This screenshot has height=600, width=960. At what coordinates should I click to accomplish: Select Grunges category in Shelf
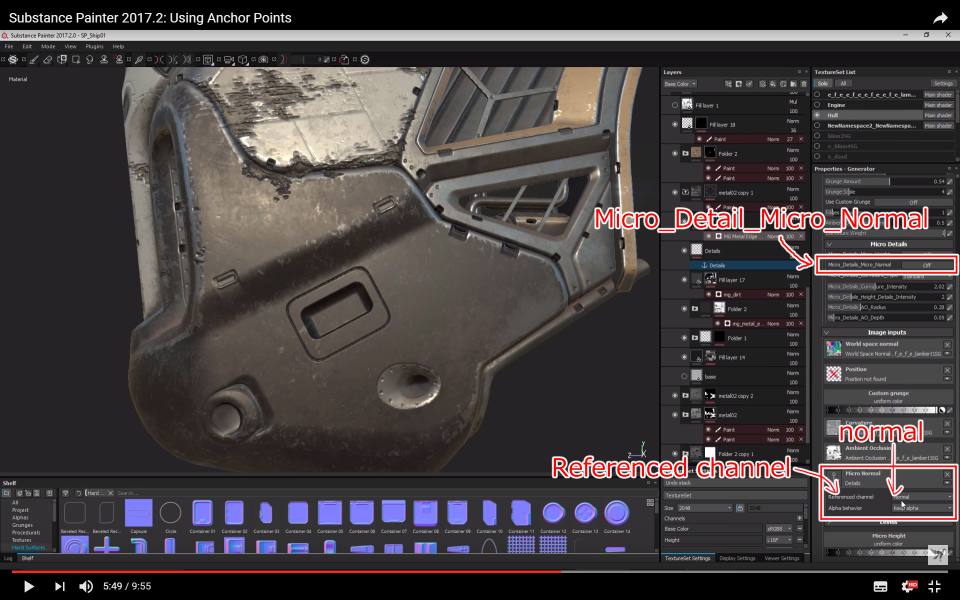click(22, 525)
